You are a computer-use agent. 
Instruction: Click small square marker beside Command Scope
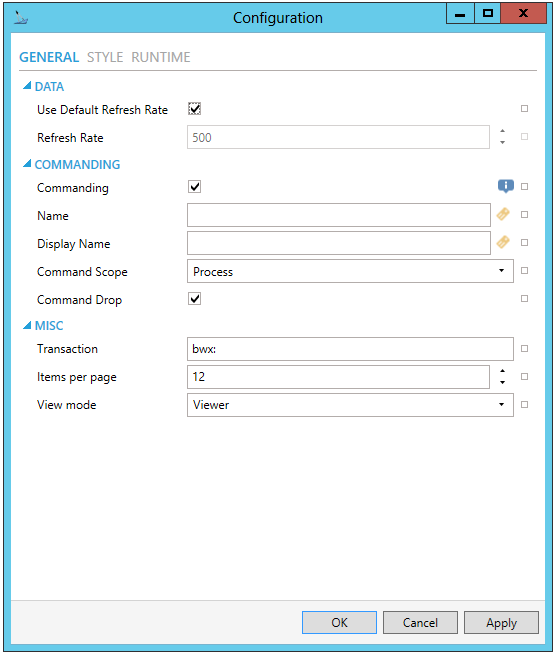524,271
